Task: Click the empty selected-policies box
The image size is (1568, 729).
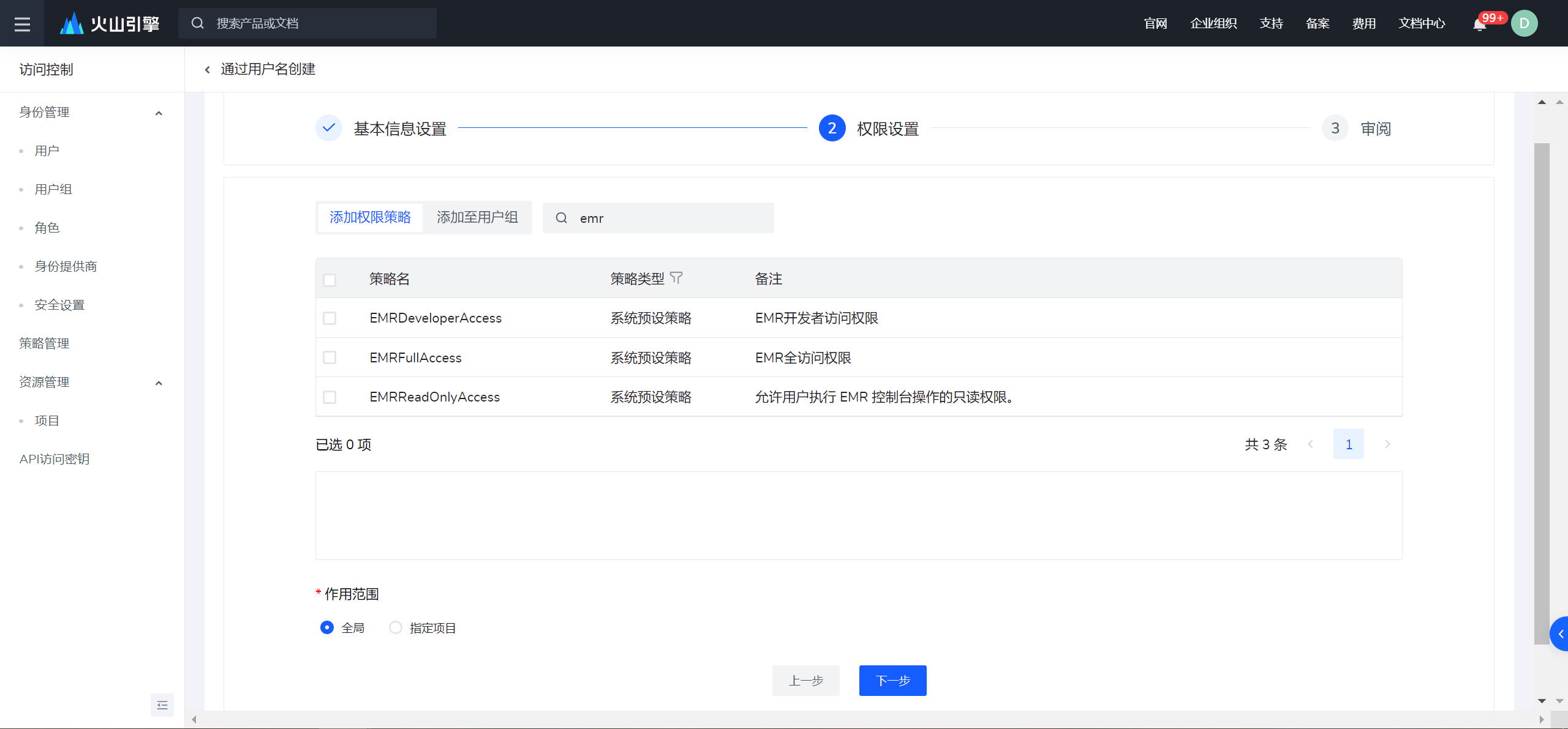Action: click(859, 515)
